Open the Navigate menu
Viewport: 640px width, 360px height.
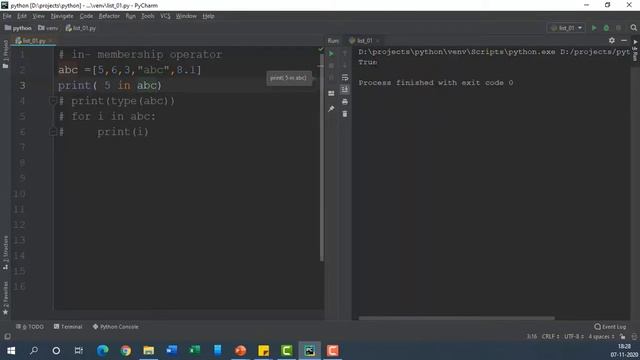62,16
